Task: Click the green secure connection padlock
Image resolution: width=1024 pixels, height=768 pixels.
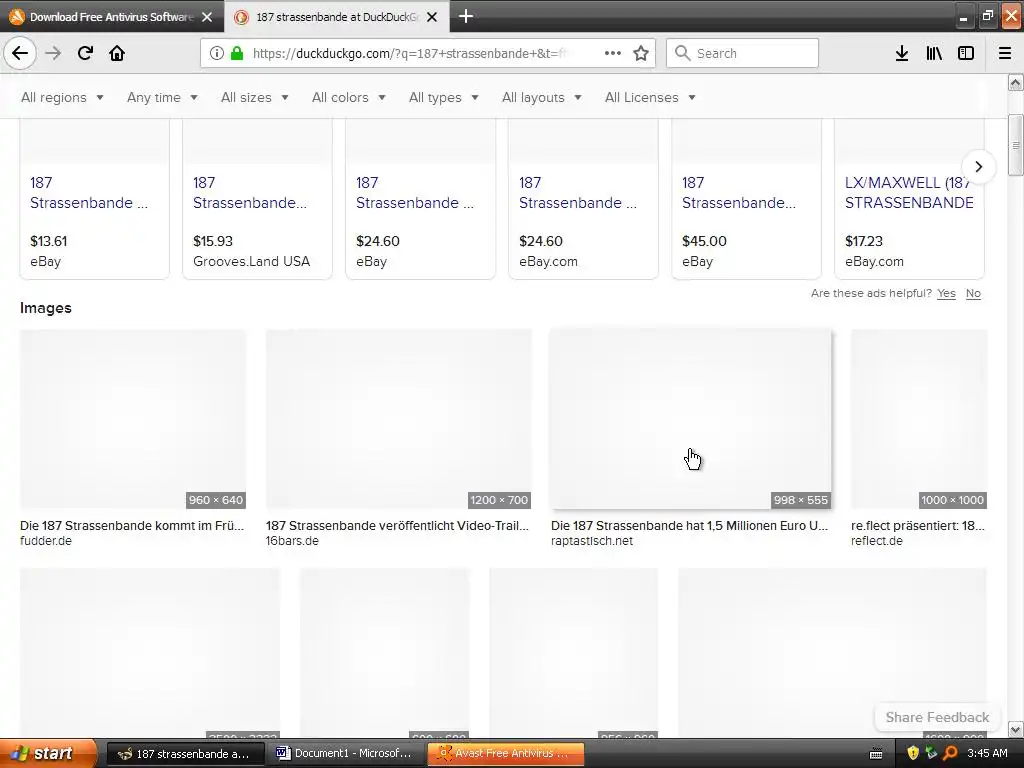Action: click(237, 53)
